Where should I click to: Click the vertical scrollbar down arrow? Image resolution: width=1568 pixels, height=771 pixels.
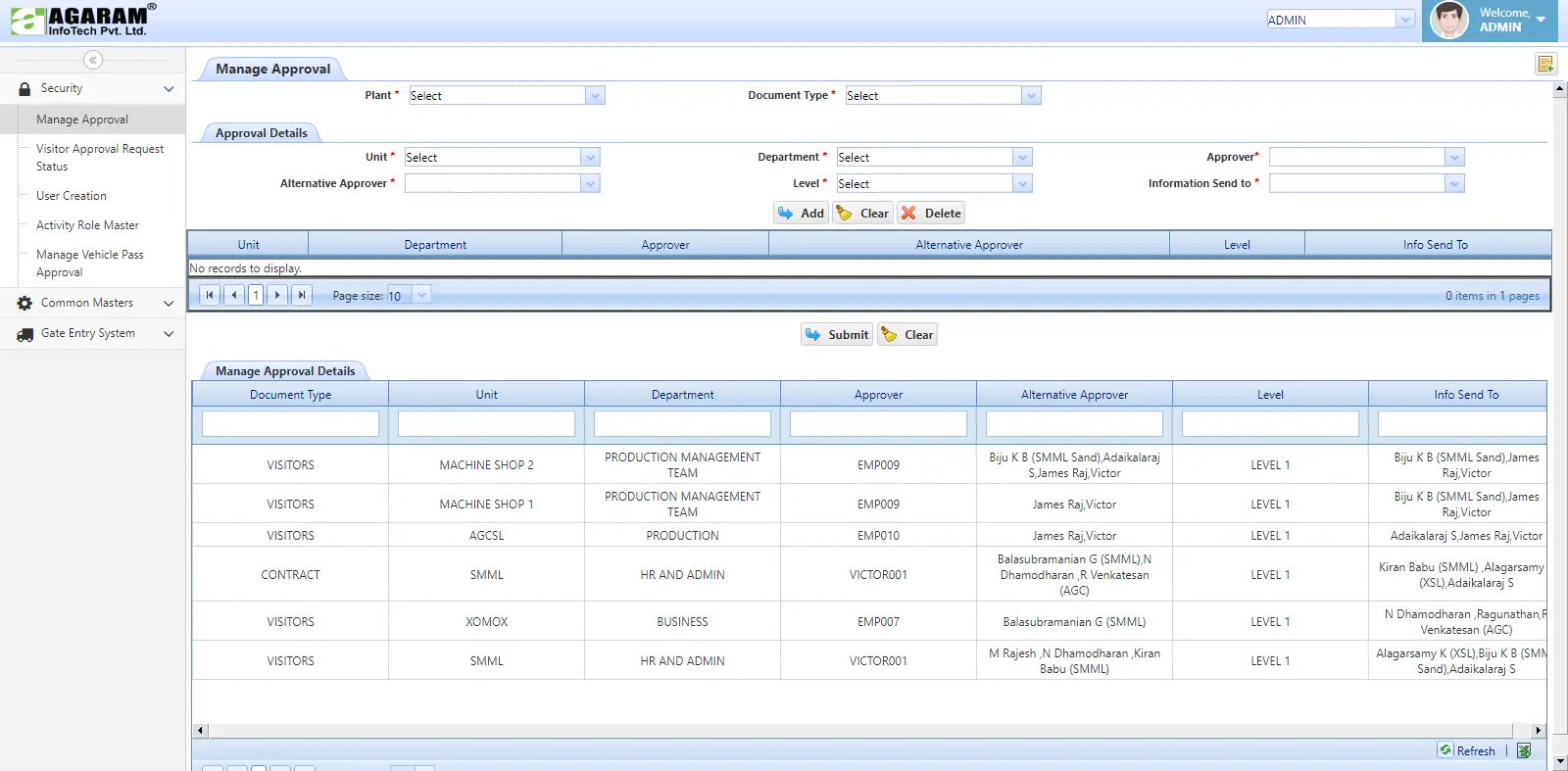(x=1559, y=760)
